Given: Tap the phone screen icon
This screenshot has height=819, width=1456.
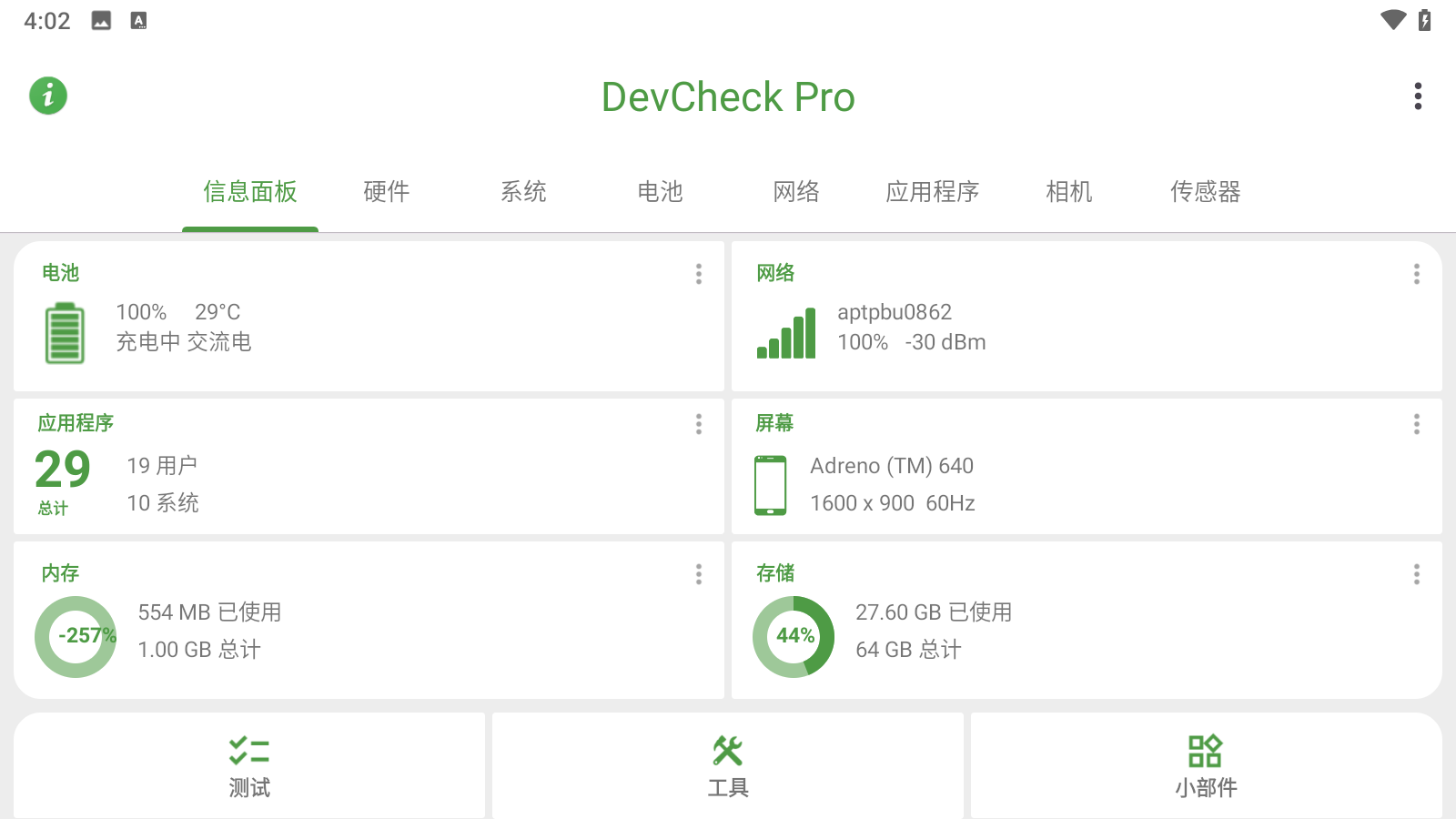Looking at the screenshot, I should (x=770, y=485).
